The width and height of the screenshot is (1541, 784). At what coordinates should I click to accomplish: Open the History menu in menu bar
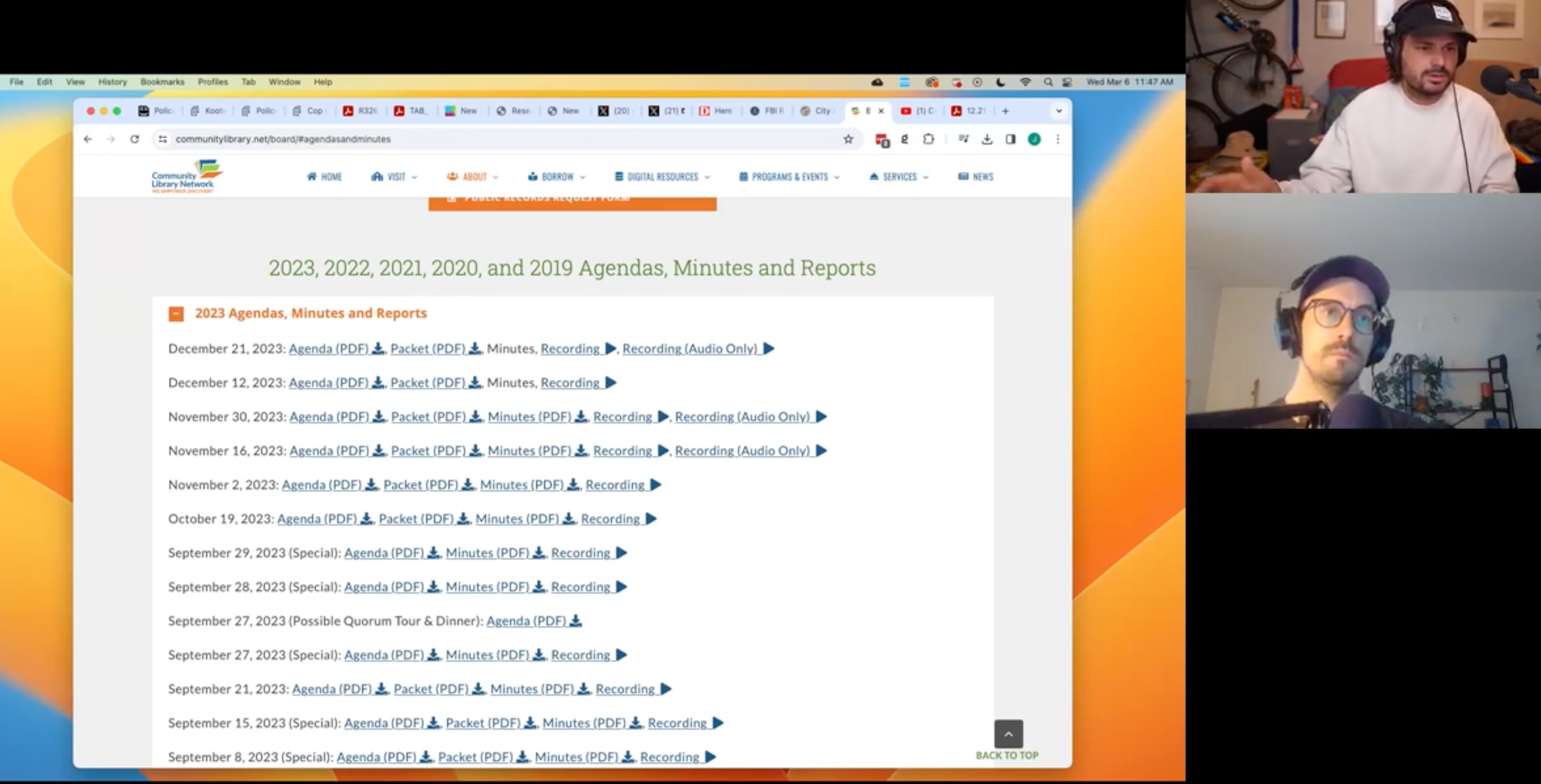coord(112,82)
